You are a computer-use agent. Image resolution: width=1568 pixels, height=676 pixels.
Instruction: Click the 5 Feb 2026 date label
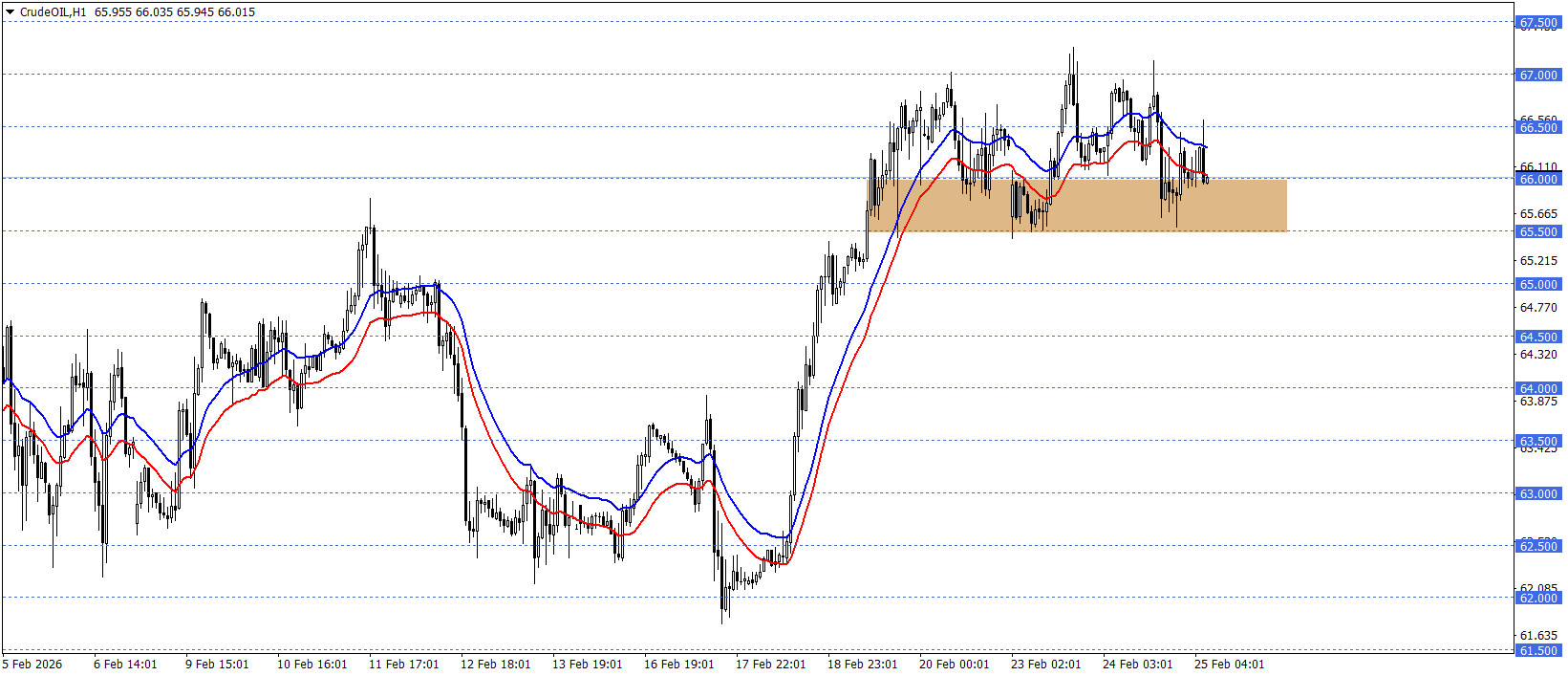33,665
